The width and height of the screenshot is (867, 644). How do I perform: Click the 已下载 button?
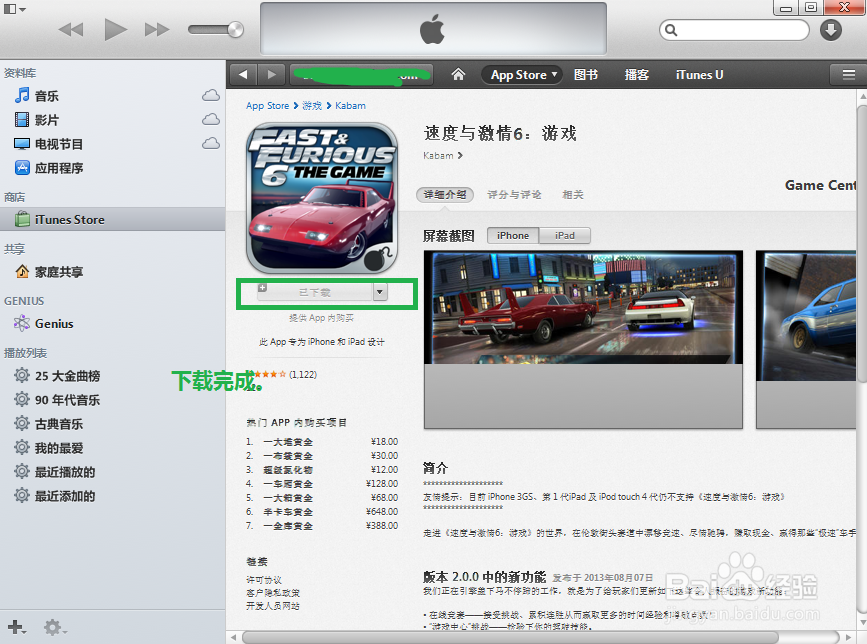point(315,292)
